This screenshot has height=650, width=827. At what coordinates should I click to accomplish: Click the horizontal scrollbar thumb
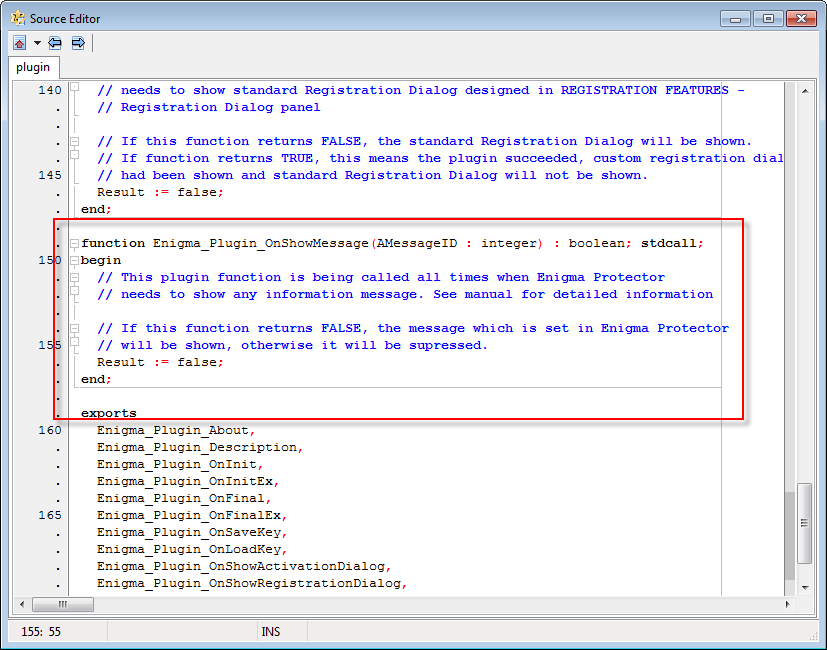[63, 604]
